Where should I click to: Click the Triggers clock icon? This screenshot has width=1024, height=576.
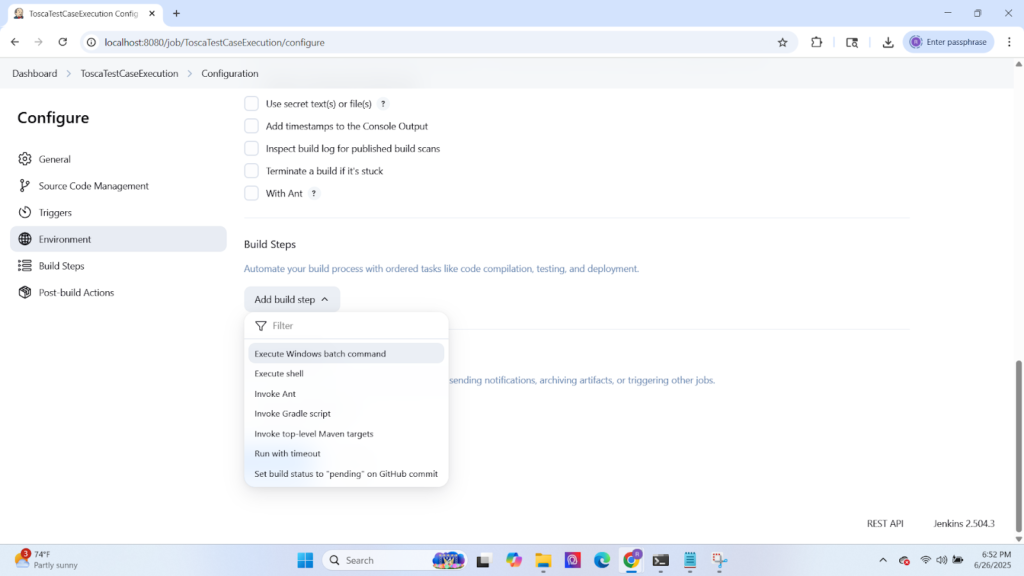pos(24,212)
